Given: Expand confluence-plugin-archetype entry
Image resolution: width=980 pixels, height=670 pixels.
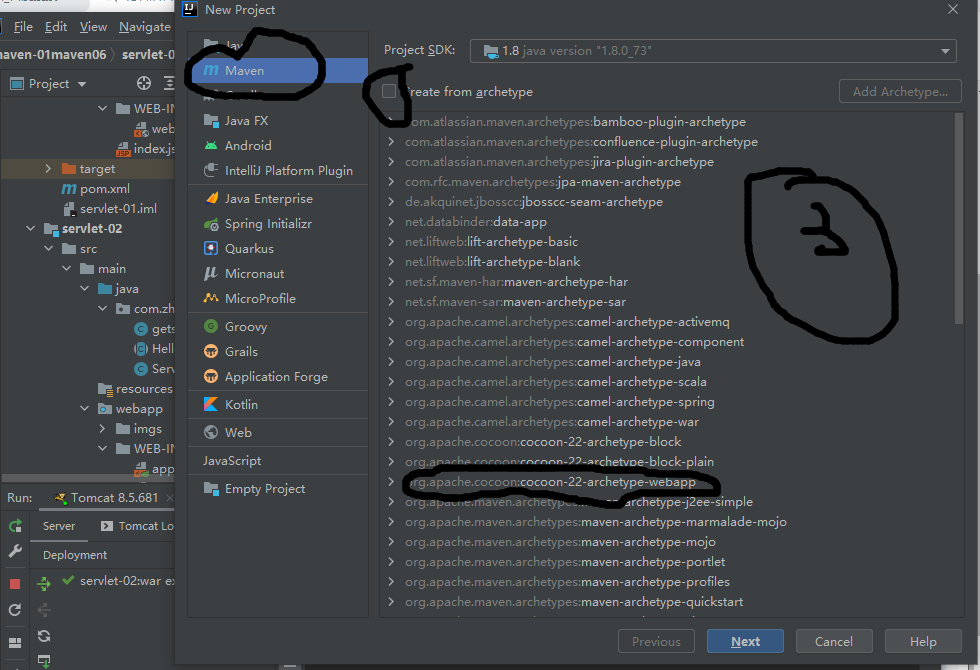Looking at the screenshot, I should coord(391,142).
